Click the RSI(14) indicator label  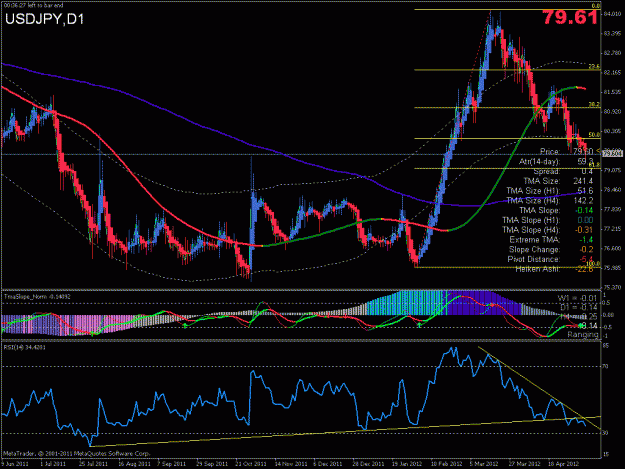tap(24, 347)
